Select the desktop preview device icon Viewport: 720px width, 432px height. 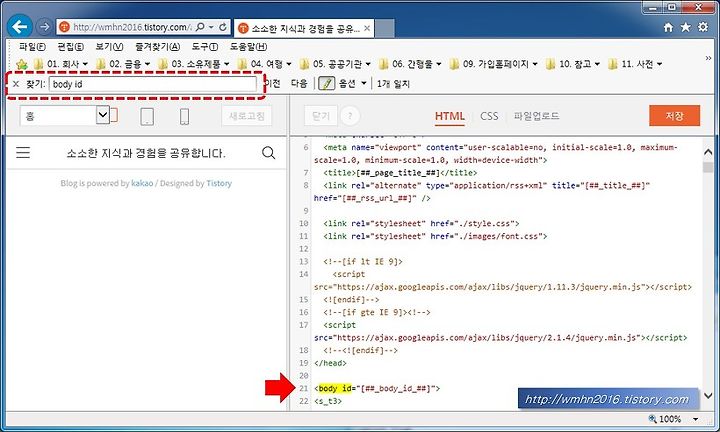pos(114,115)
